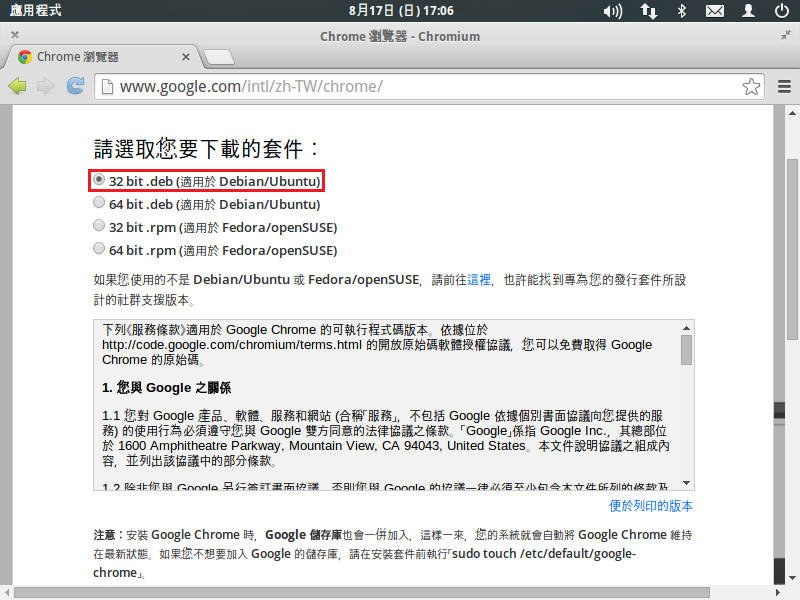Image resolution: width=800 pixels, height=600 pixels.
Task: Click heading 請選取您要下載的套件
Action: (207, 148)
